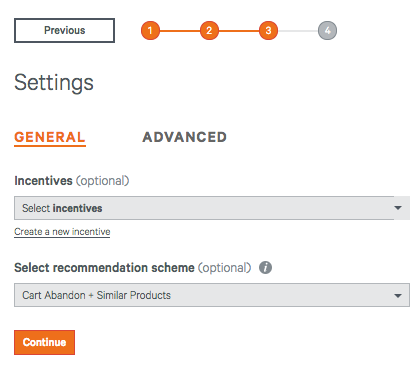Go back with the Previous button

point(64,30)
